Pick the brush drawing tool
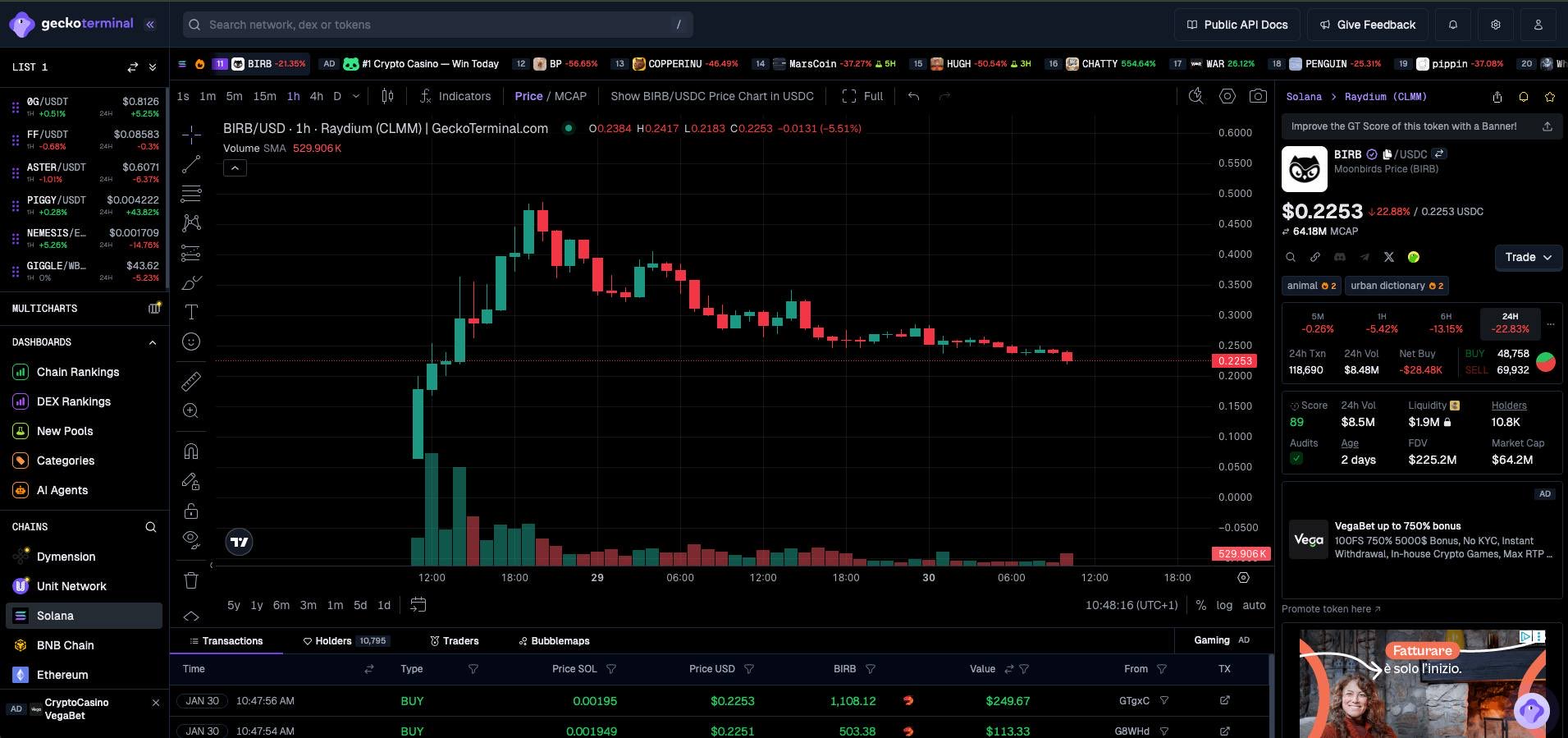Image resolution: width=1568 pixels, height=738 pixels. [x=191, y=282]
